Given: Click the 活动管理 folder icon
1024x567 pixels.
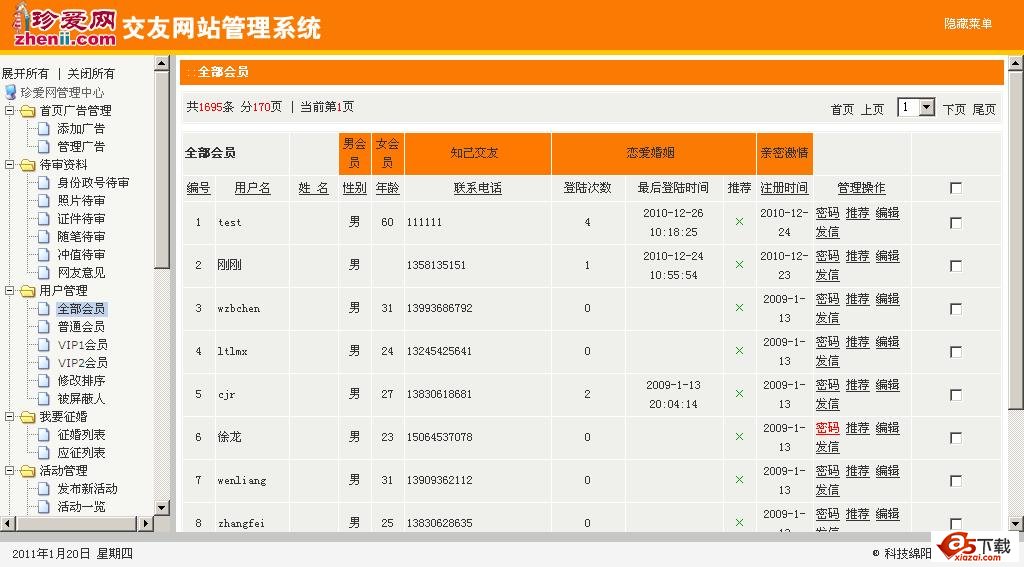Looking at the screenshot, I should tap(27, 471).
